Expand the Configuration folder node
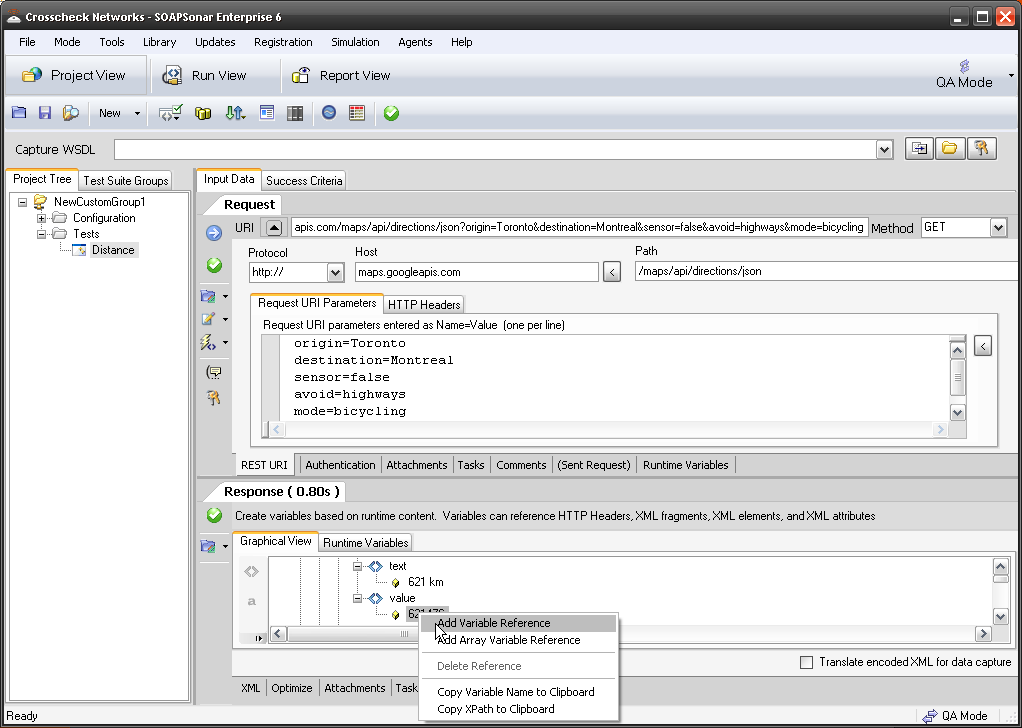 pos(42,218)
